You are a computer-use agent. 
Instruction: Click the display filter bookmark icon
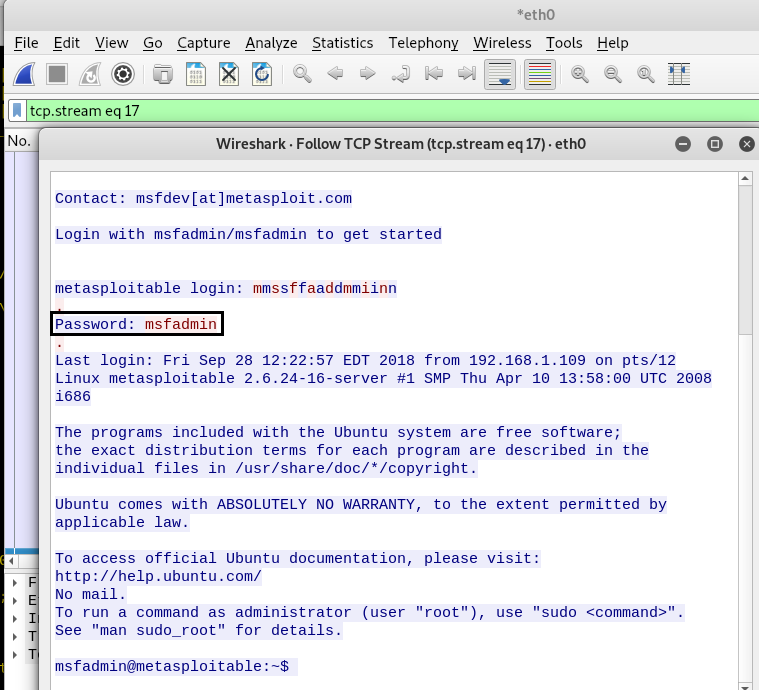pos(17,111)
